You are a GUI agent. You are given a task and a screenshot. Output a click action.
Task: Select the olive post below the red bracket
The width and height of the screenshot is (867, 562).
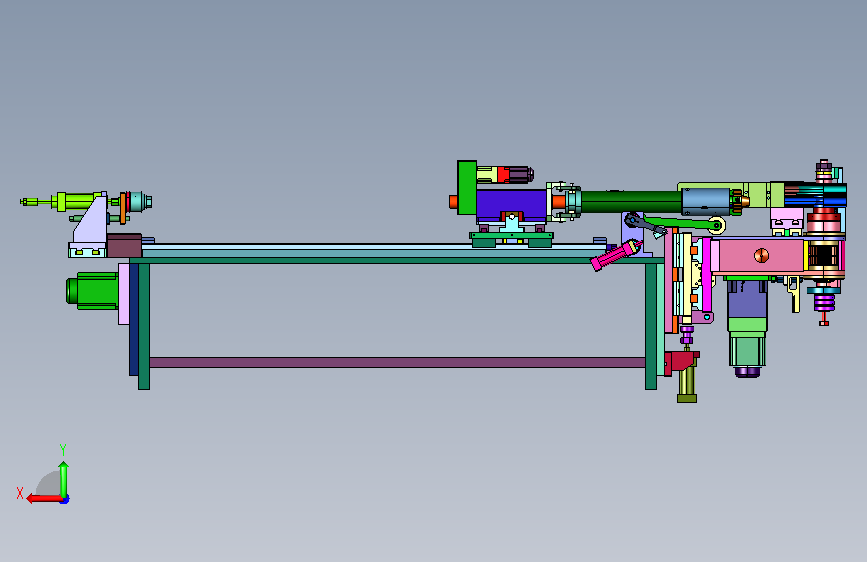(x=687, y=384)
